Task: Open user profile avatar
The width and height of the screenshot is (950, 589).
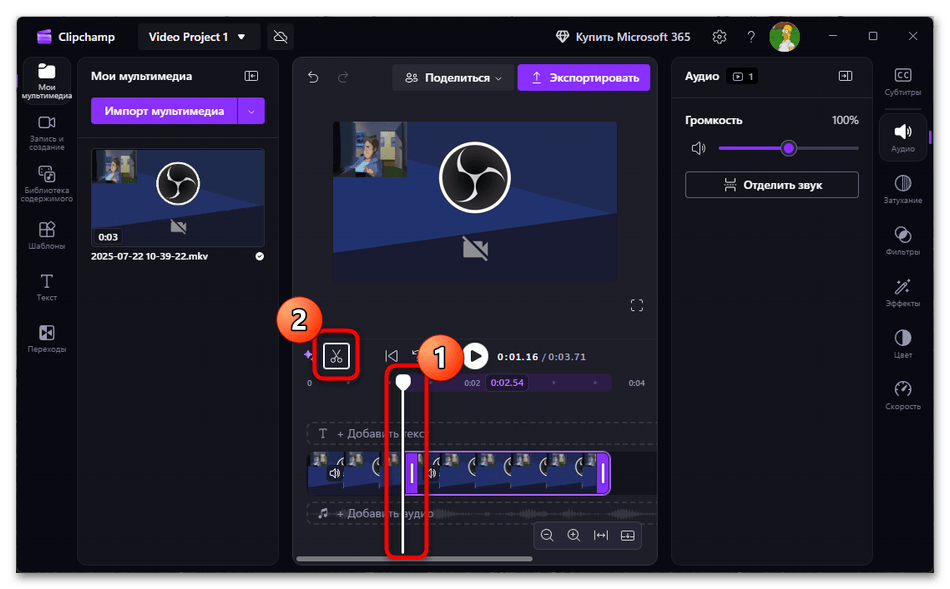Action: 785,37
